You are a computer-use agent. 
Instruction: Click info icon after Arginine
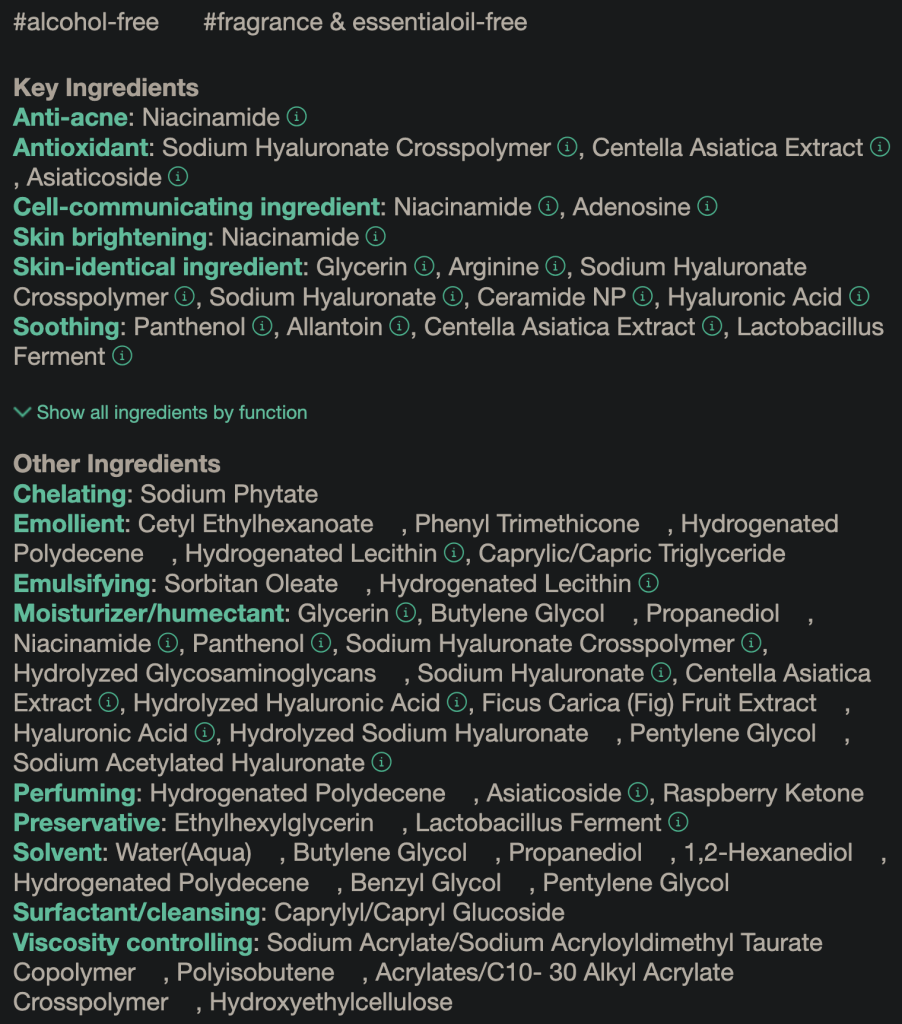coord(556,267)
